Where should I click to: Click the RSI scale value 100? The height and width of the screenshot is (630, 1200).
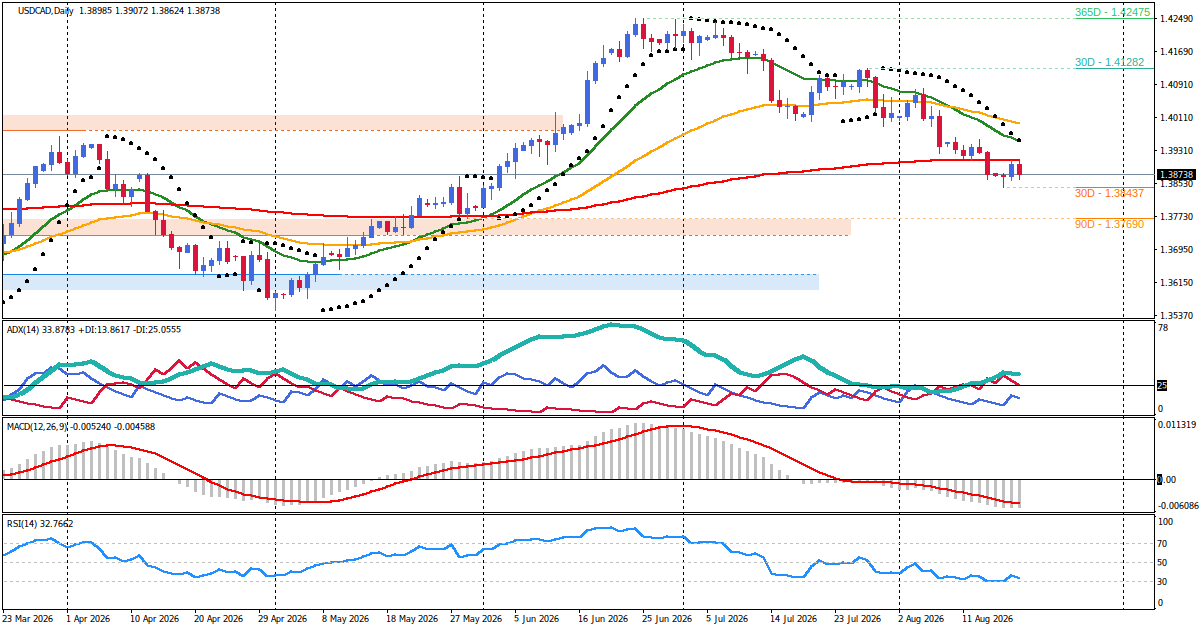point(1166,522)
